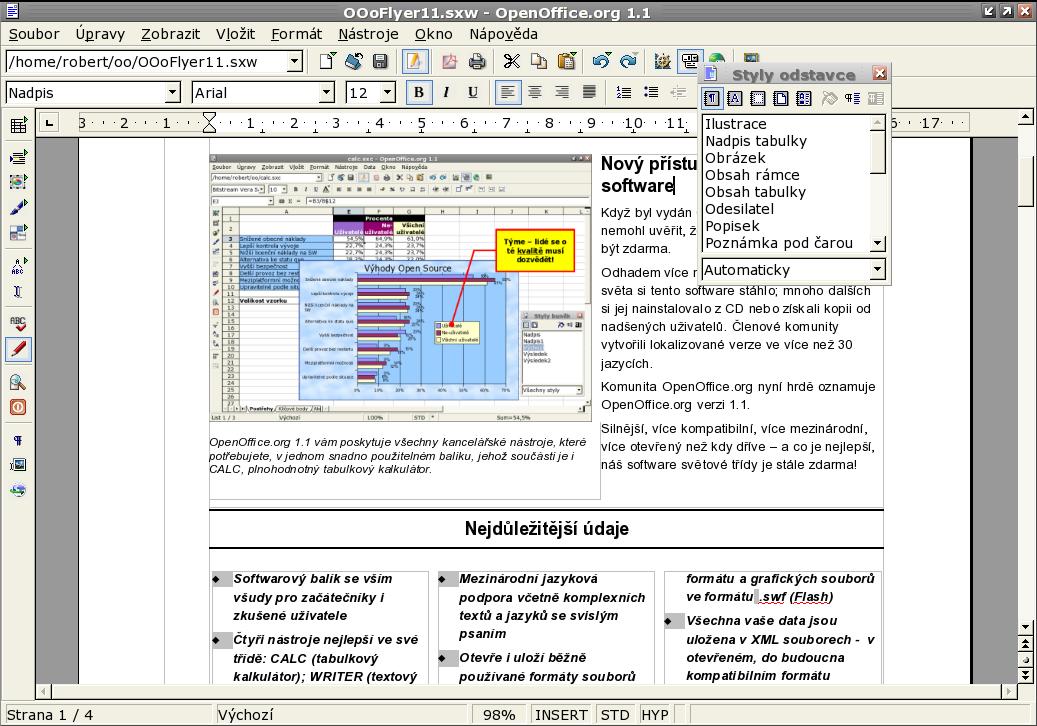
Task: Export directly as PDF icon
Action: coord(450,61)
